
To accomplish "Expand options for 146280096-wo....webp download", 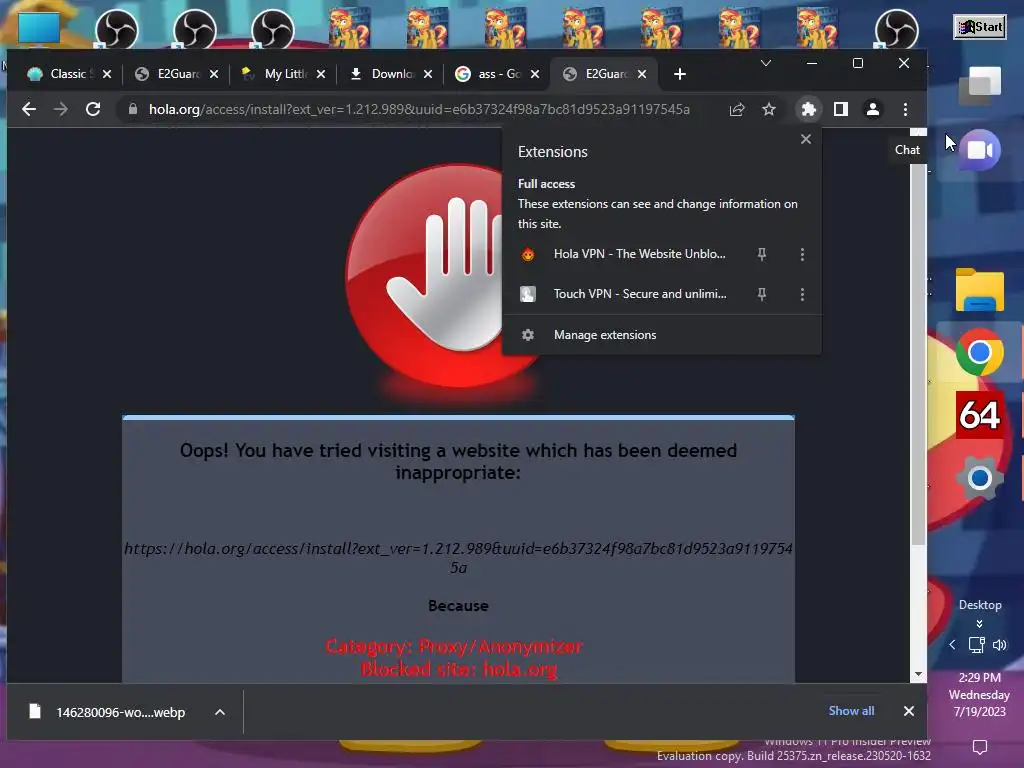I will tap(220, 712).
